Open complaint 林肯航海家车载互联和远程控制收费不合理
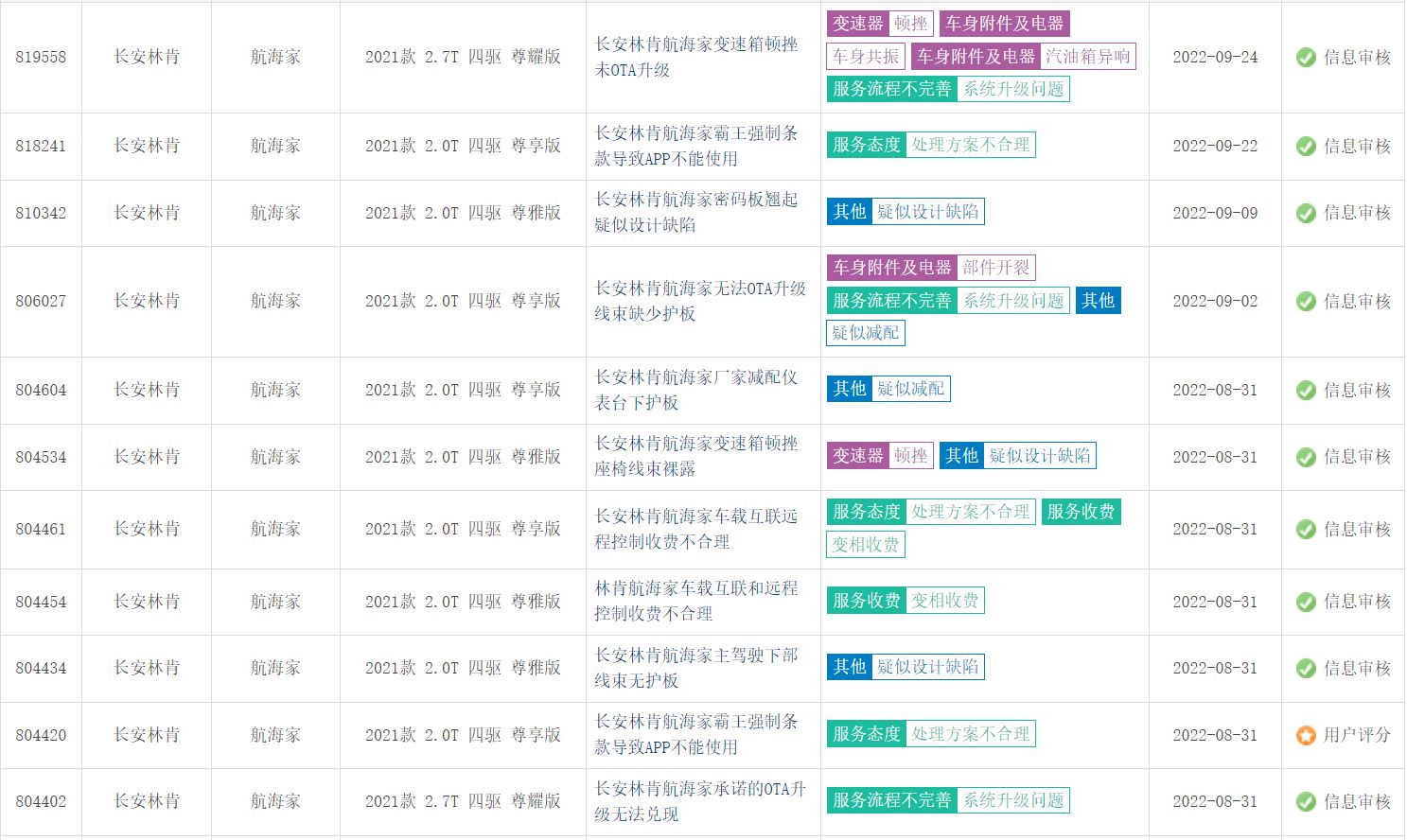Image resolution: width=1407 pixels, height=840 pixels. tap(696, 601)
